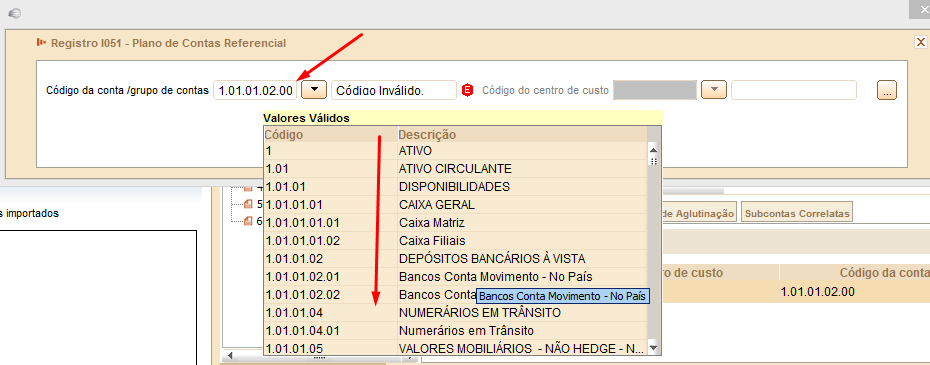Image resolution: width=930 pixels, height=365 pixels.
Task: Click the ellipsis browse button
Action: (x=887, y=90)
